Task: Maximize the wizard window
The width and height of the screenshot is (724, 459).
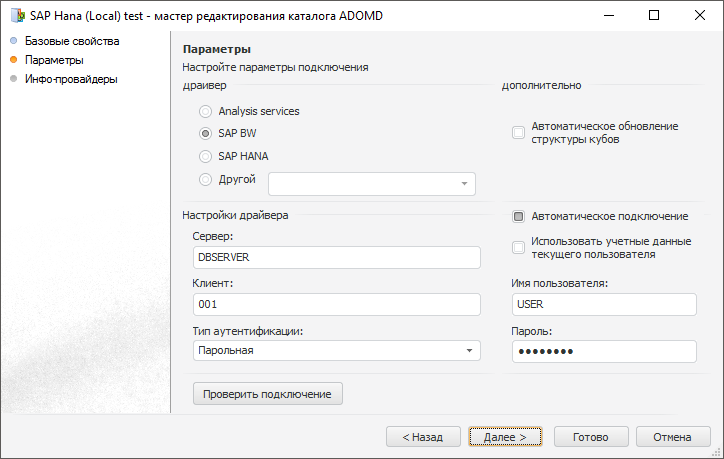Action: [x=653, y=16]
